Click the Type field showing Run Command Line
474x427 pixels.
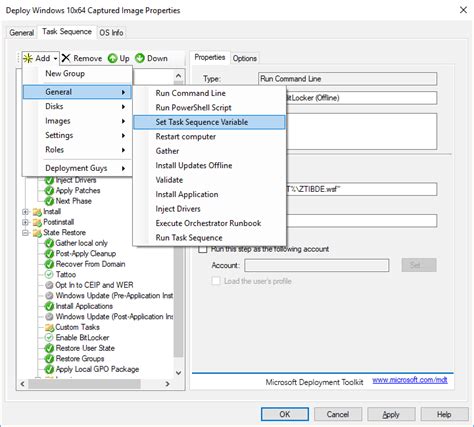pos(347,79)
